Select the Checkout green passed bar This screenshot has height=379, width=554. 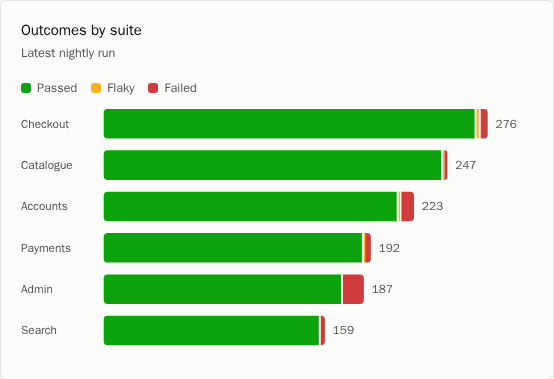pyautogui.click(x=289, y=124)
